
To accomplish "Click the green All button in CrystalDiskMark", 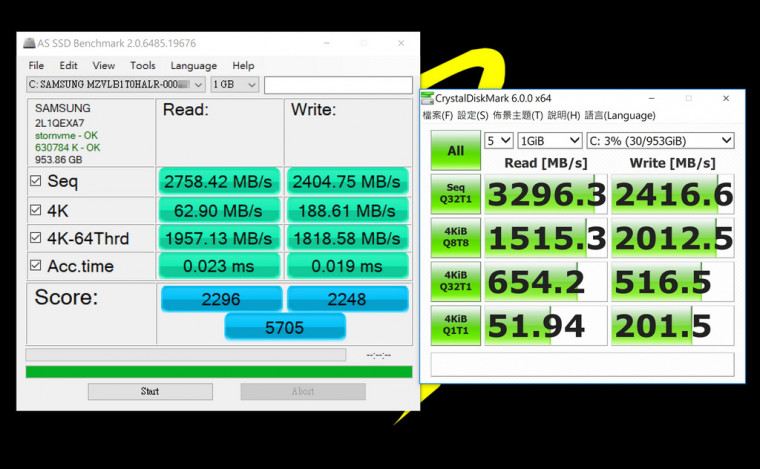I will point(456,150).
